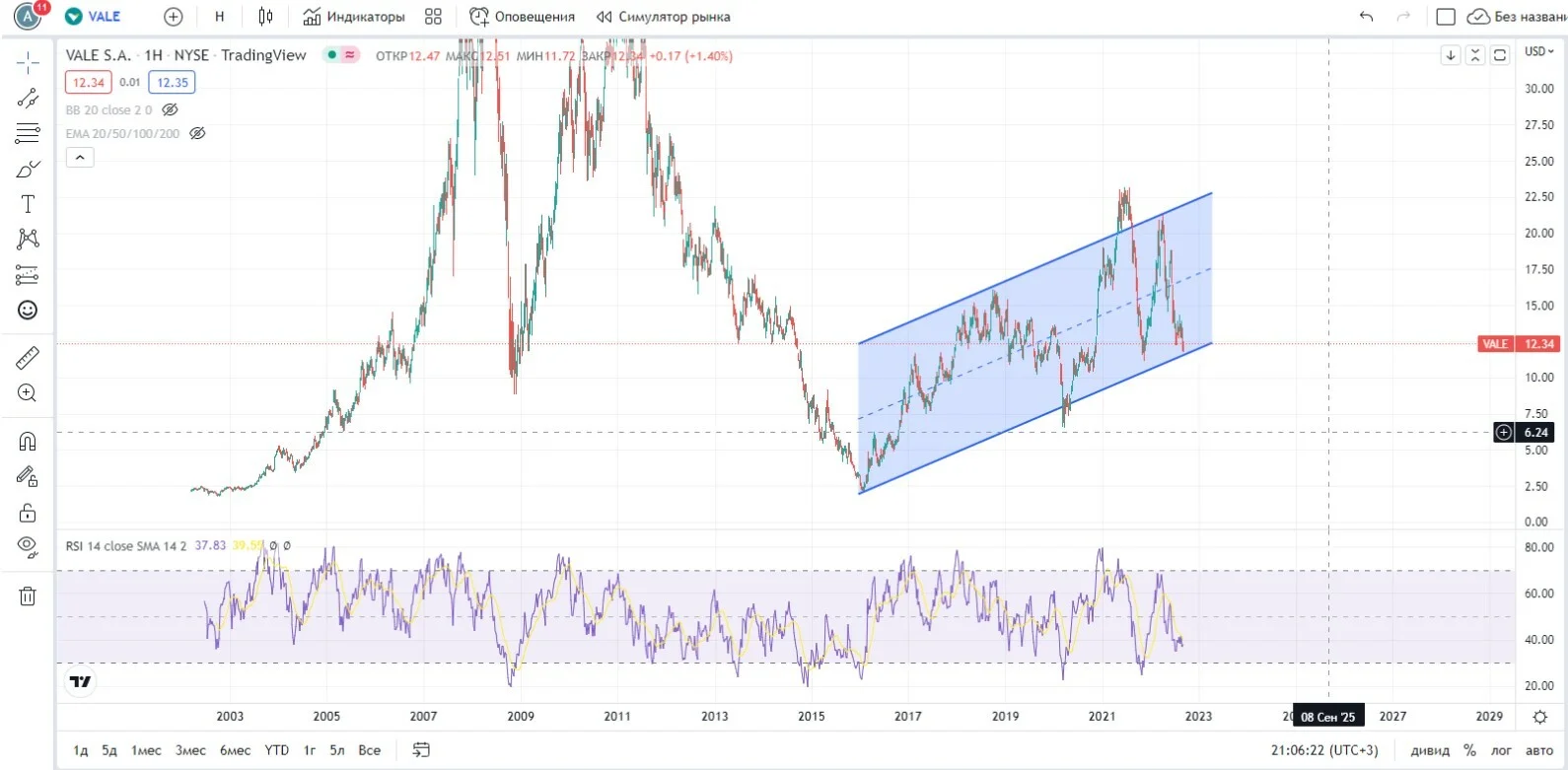This screenshot has width=1568, height=770.
Task: Select the brush drawing tool
Action: coord(28,169)
